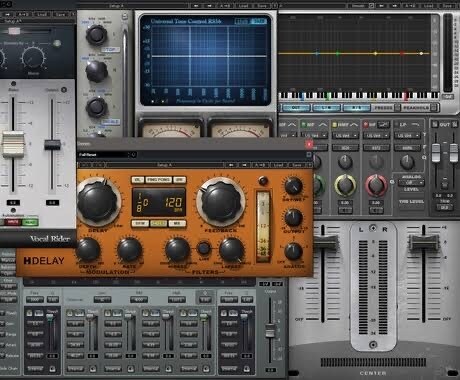Click the LP band Q knob in the EQ
460x380 pixels.
[x=407, y=162]
